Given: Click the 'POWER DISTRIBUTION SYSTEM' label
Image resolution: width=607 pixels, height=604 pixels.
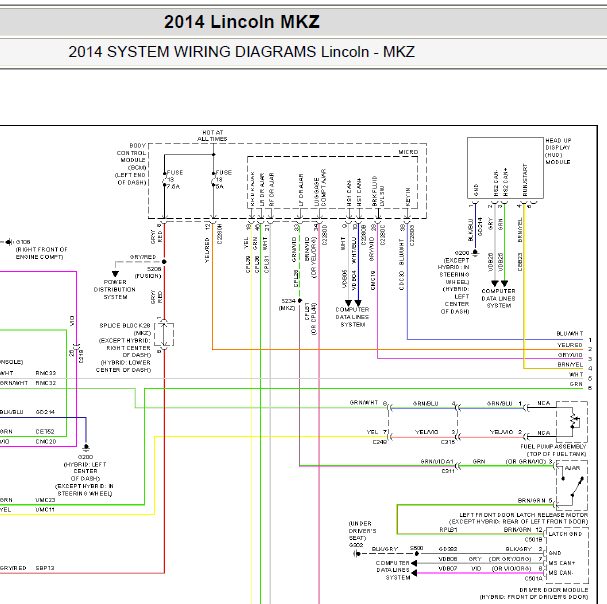Looking at the screenshot, I should coord(115,290).
